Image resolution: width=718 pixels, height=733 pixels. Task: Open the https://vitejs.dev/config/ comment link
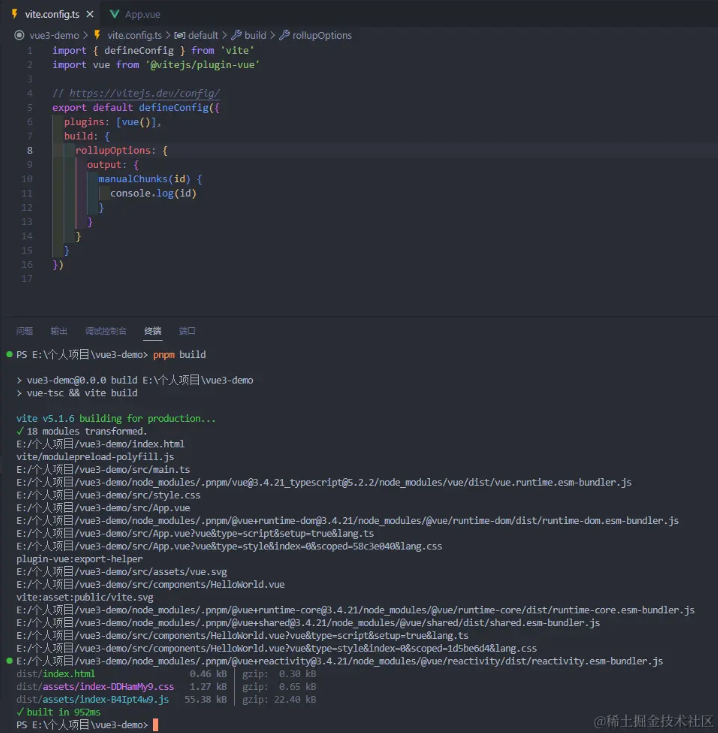(144, 93)
